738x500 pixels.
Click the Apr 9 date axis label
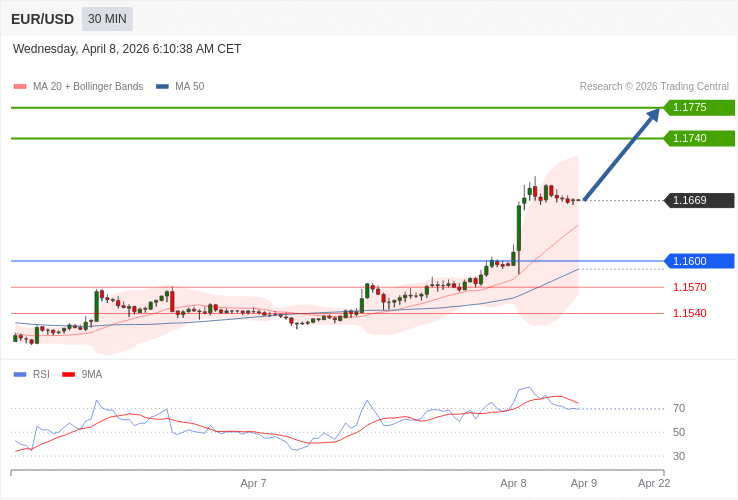[584, 484]
